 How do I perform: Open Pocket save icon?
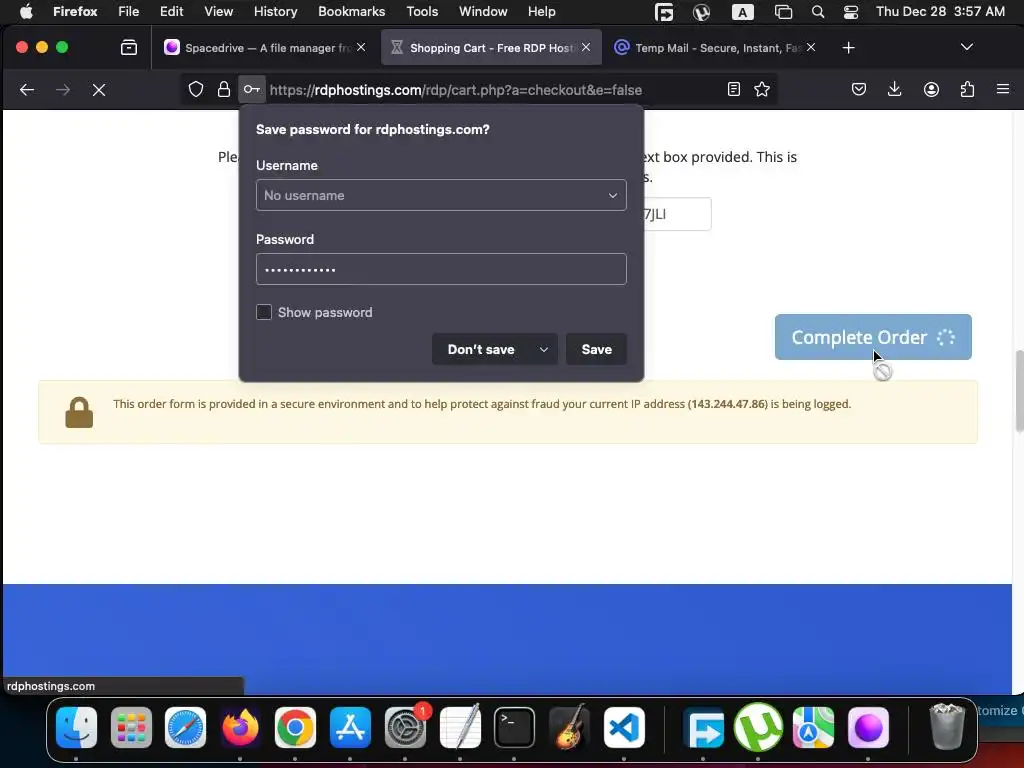tap(859, 89)
